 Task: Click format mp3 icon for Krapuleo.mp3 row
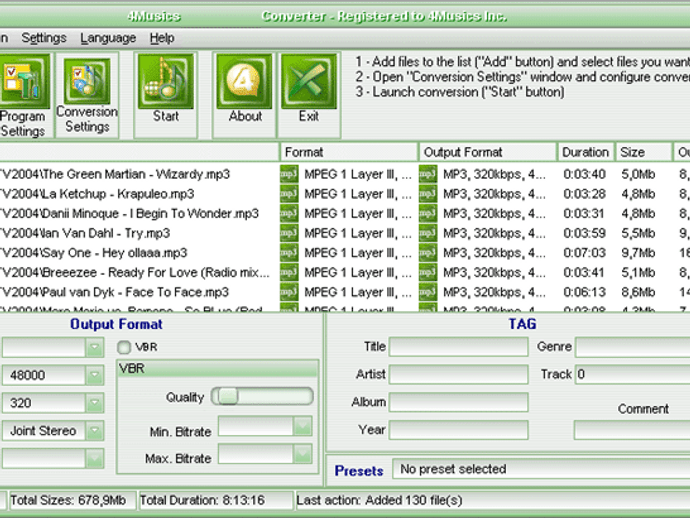coord(289,194)
